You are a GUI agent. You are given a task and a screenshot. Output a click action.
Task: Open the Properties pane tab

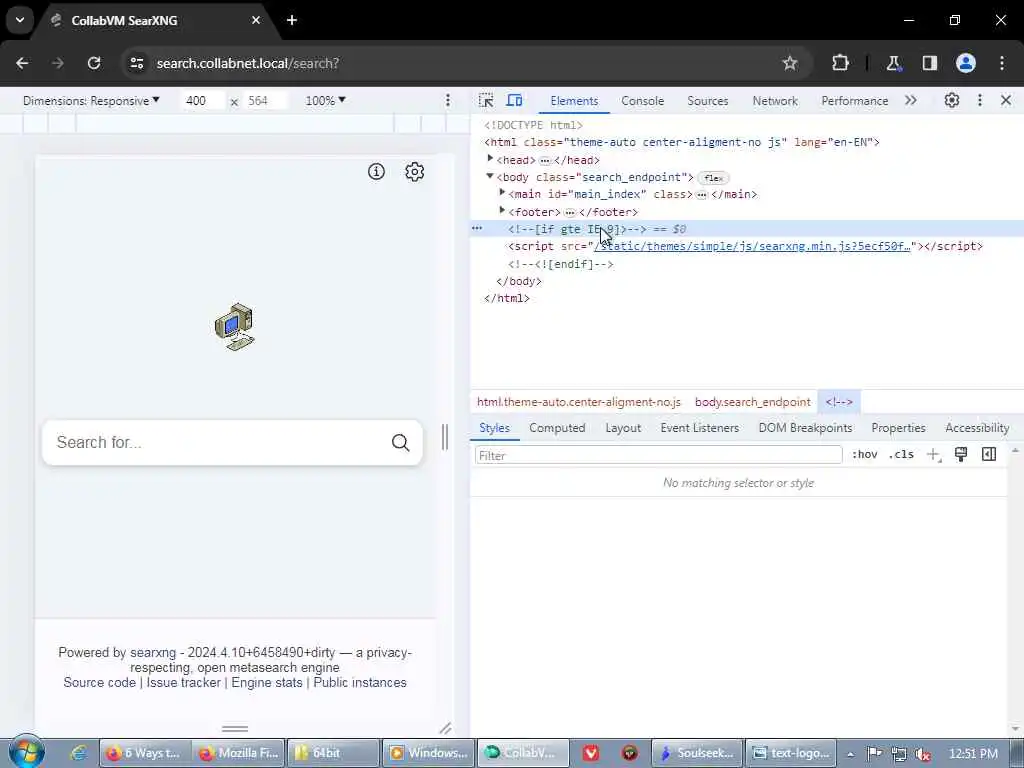pos(898,428)
